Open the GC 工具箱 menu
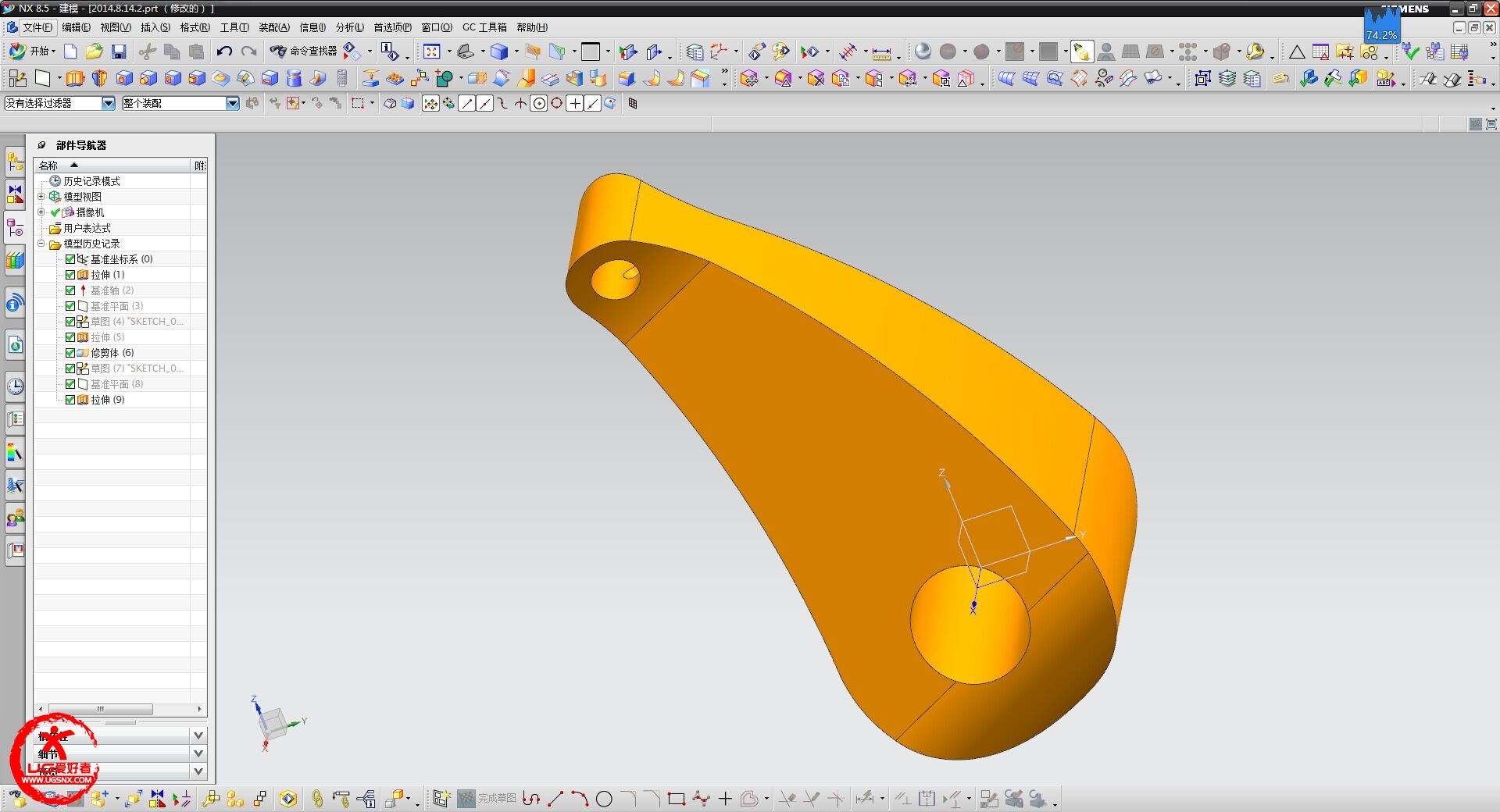The width and height of the screenshot is (1500, 812). click(484, 27)
